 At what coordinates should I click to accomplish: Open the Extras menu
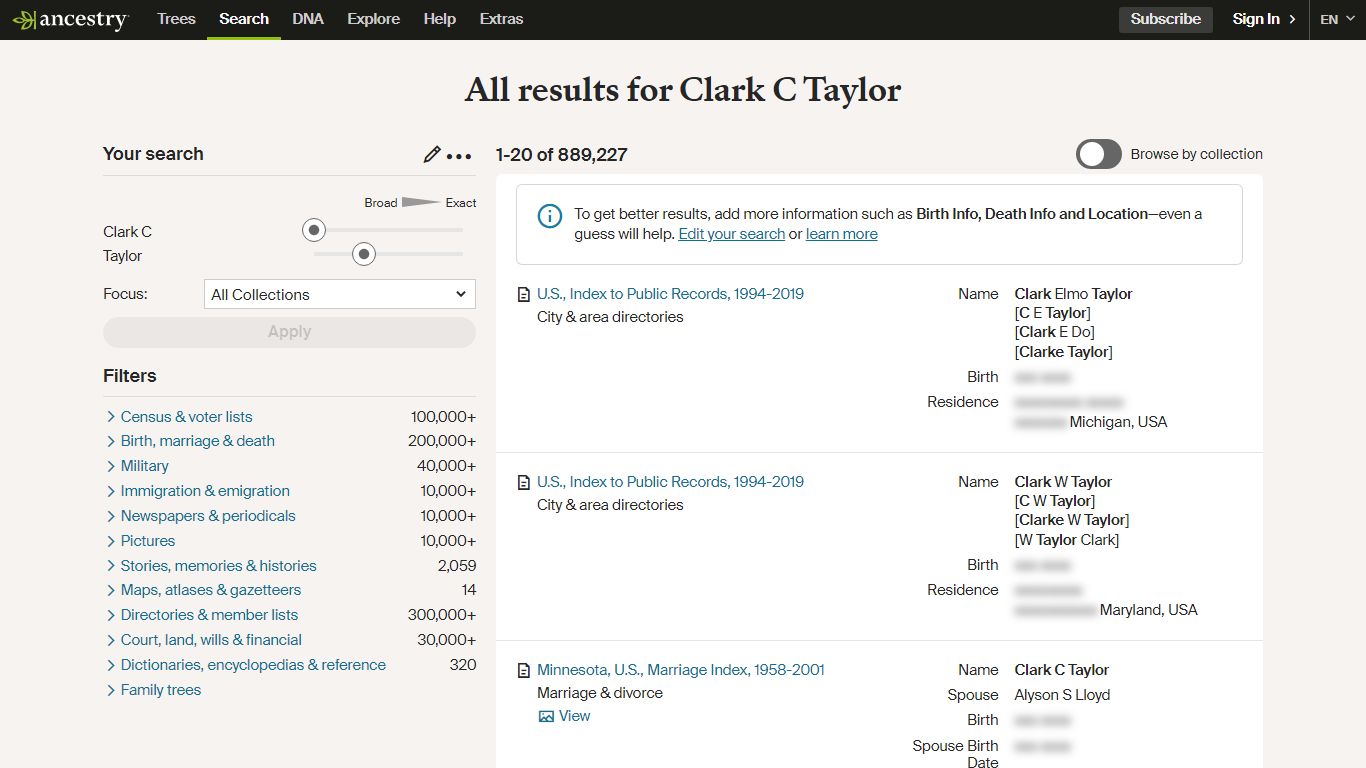pyautogui.click(x=501, y=19)
